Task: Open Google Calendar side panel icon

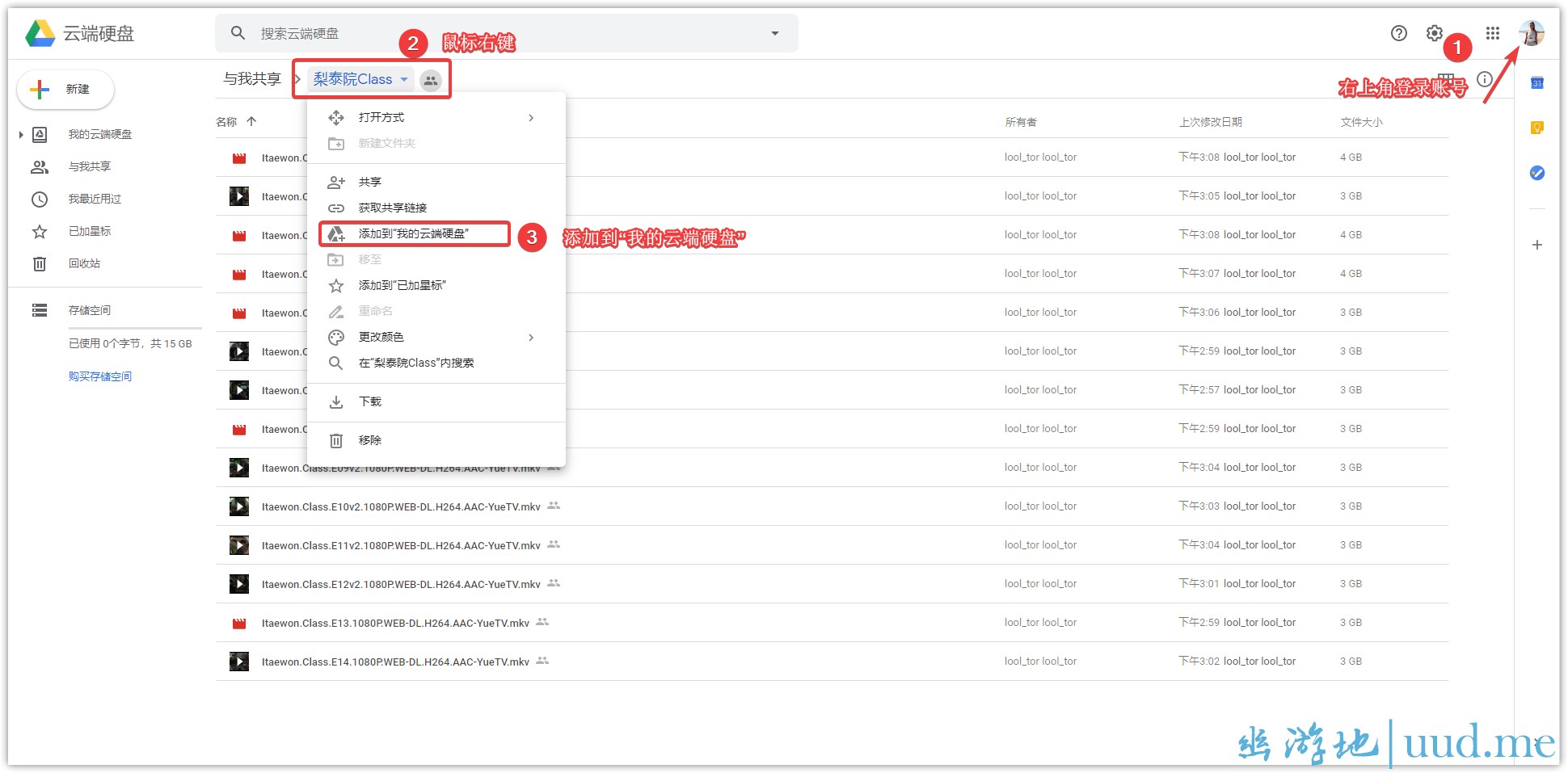Action: [1536, 83]
